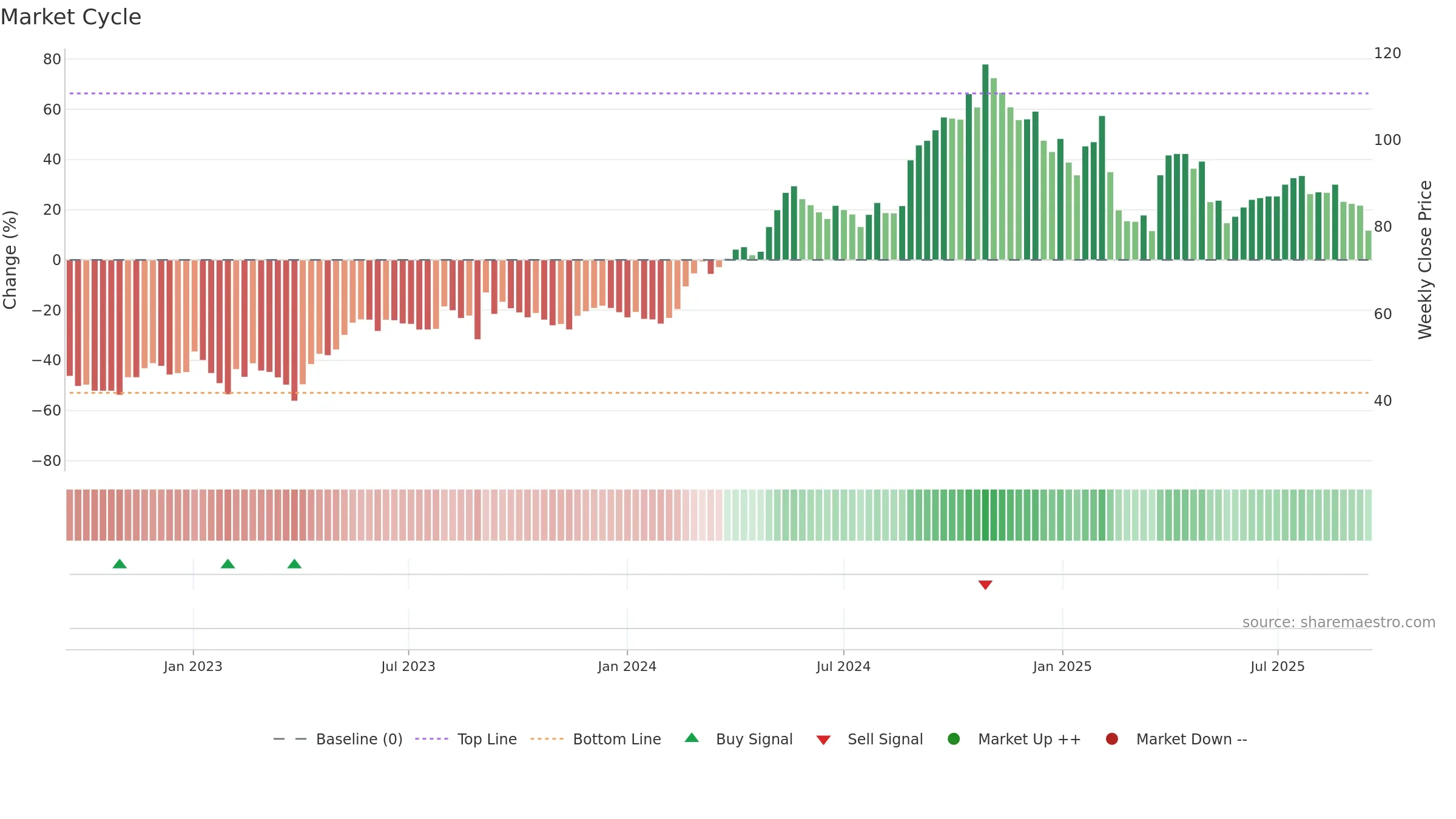The image size is (1456, 819).
Task: Toggle the Market Up ++ legend entry
Action: point(1014,739)
